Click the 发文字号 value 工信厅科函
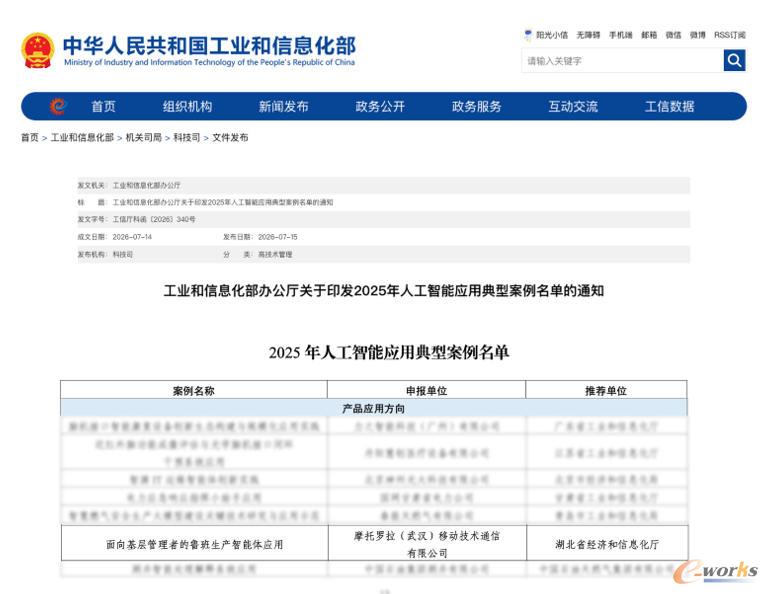This screenshot has width=768, height=594. click(154, 219)
